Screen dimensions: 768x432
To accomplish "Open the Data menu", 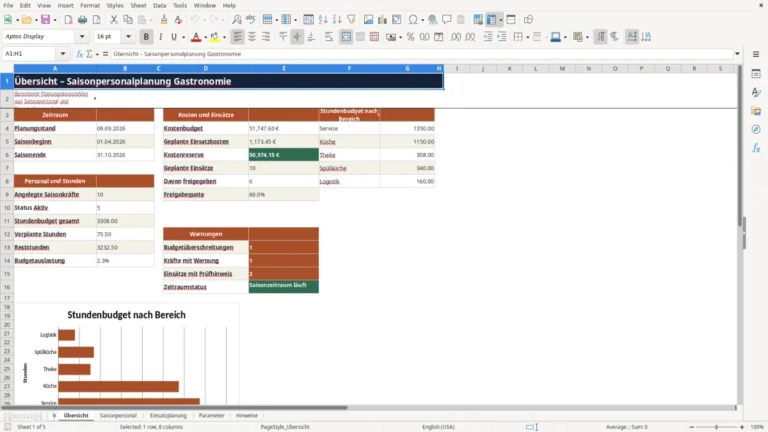I will click(x=159, y=5).
